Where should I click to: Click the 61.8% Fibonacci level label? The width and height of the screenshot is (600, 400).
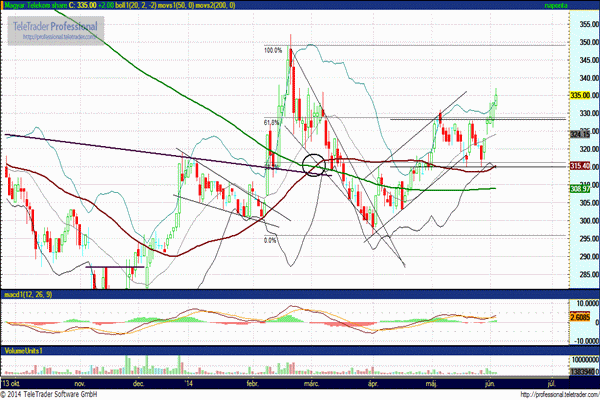pos(271,122)
